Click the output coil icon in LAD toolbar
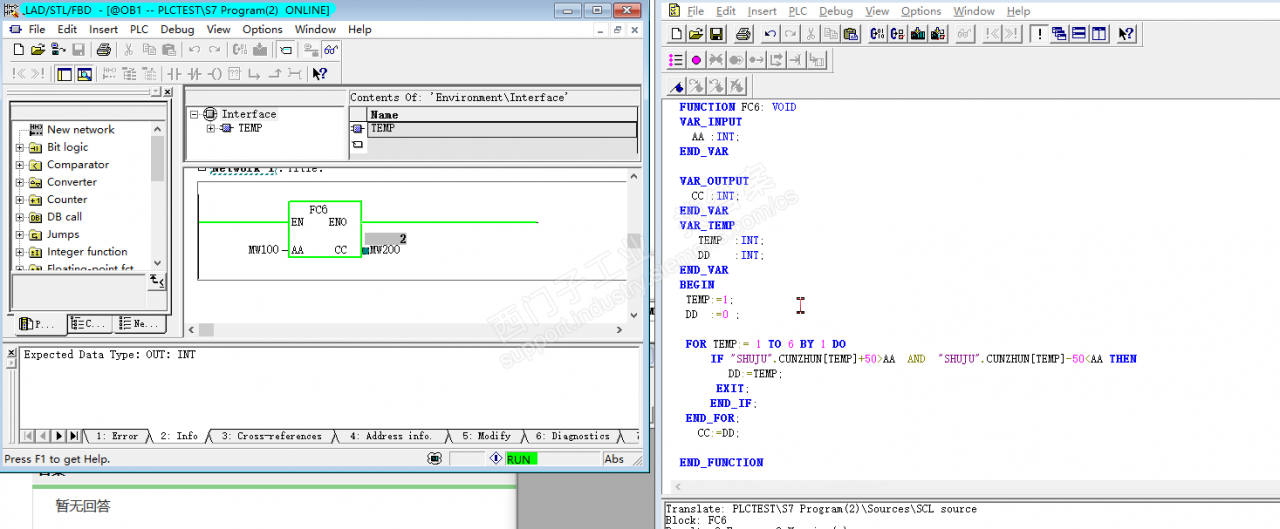This screenshot has height=529, width=1280. coord(214,74)
